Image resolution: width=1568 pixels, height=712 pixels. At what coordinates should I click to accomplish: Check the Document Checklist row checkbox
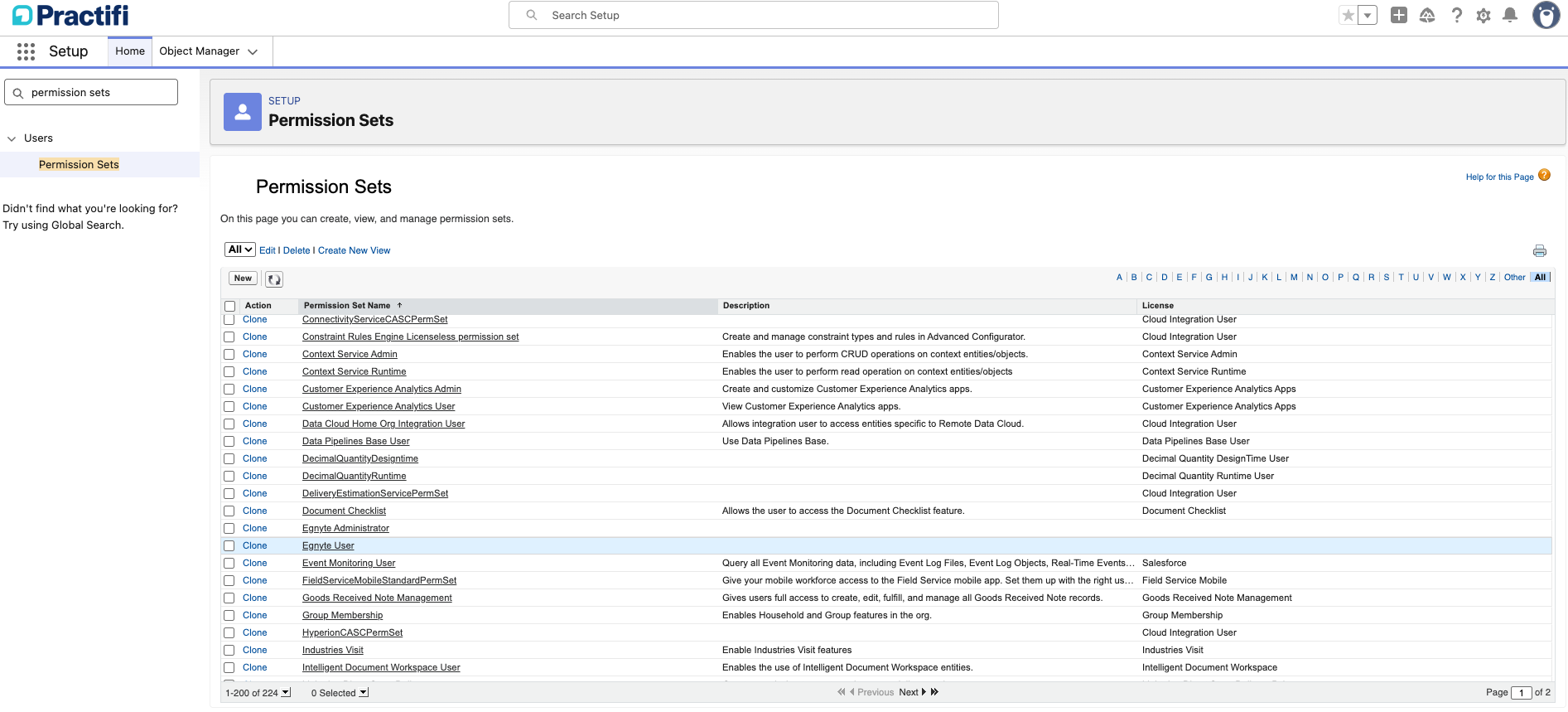tap(229, 511)
